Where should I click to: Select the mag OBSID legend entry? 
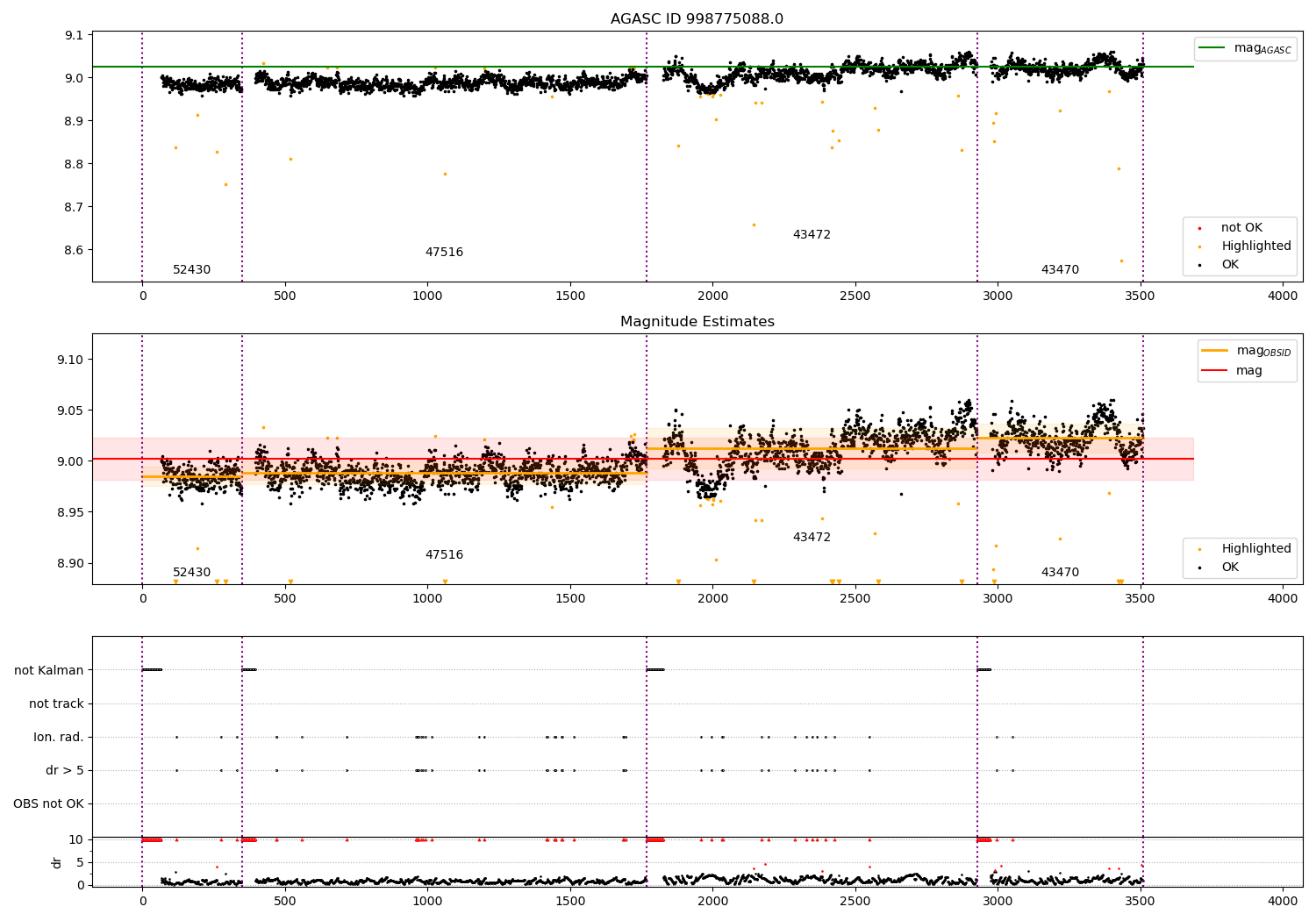pos(1247,351)
